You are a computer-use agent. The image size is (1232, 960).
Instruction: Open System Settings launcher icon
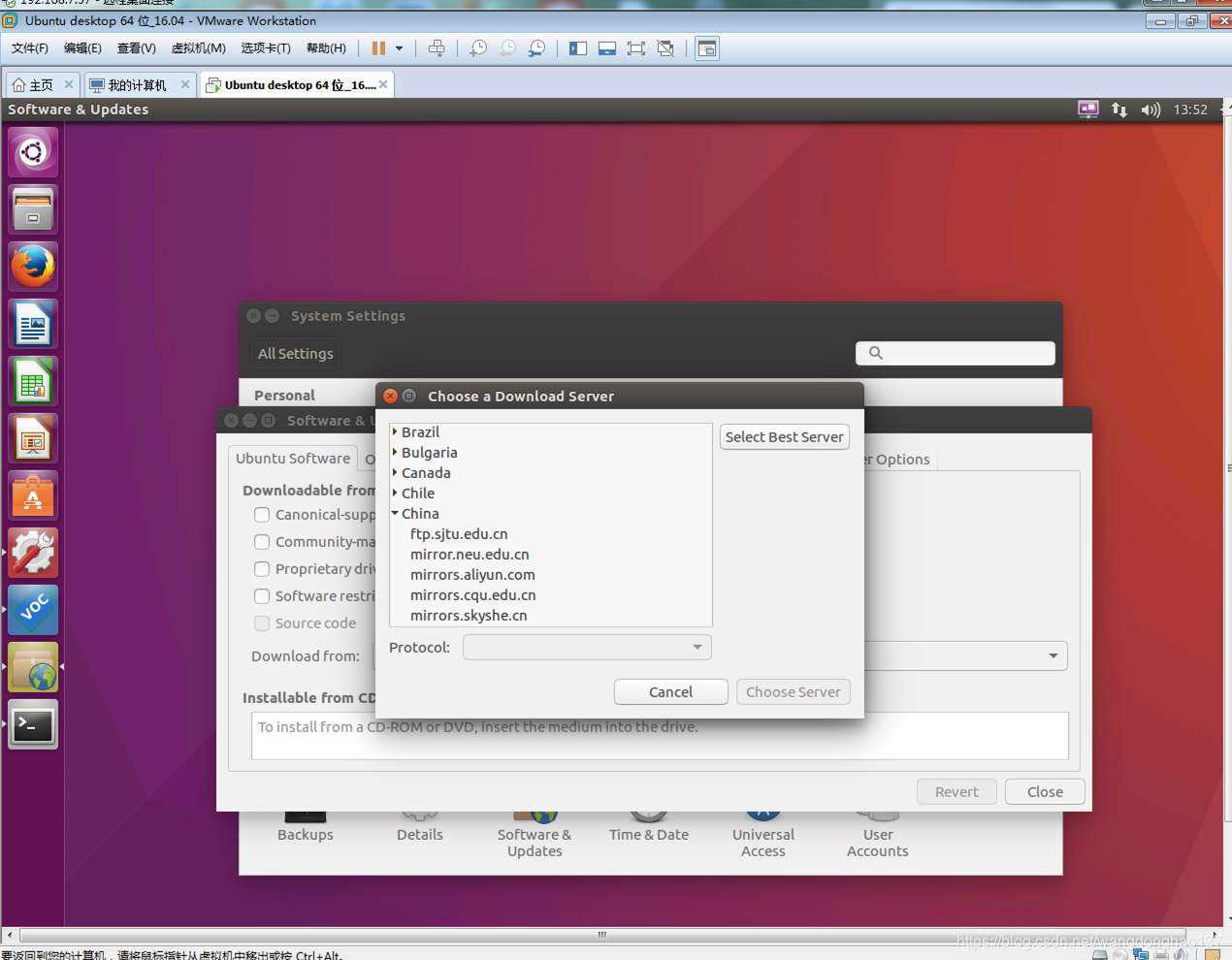pyautogui.click(x=33, y=553)
